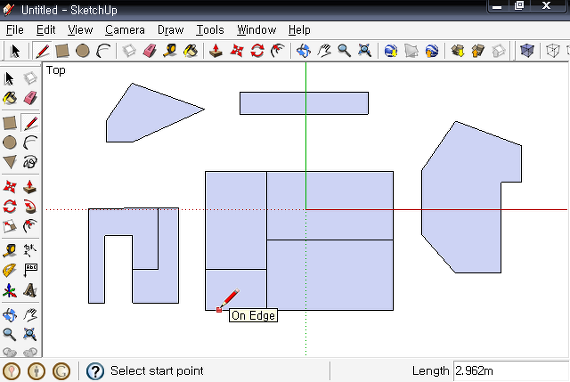Open the Draw menu
The image size is (570, 382).
170,30
